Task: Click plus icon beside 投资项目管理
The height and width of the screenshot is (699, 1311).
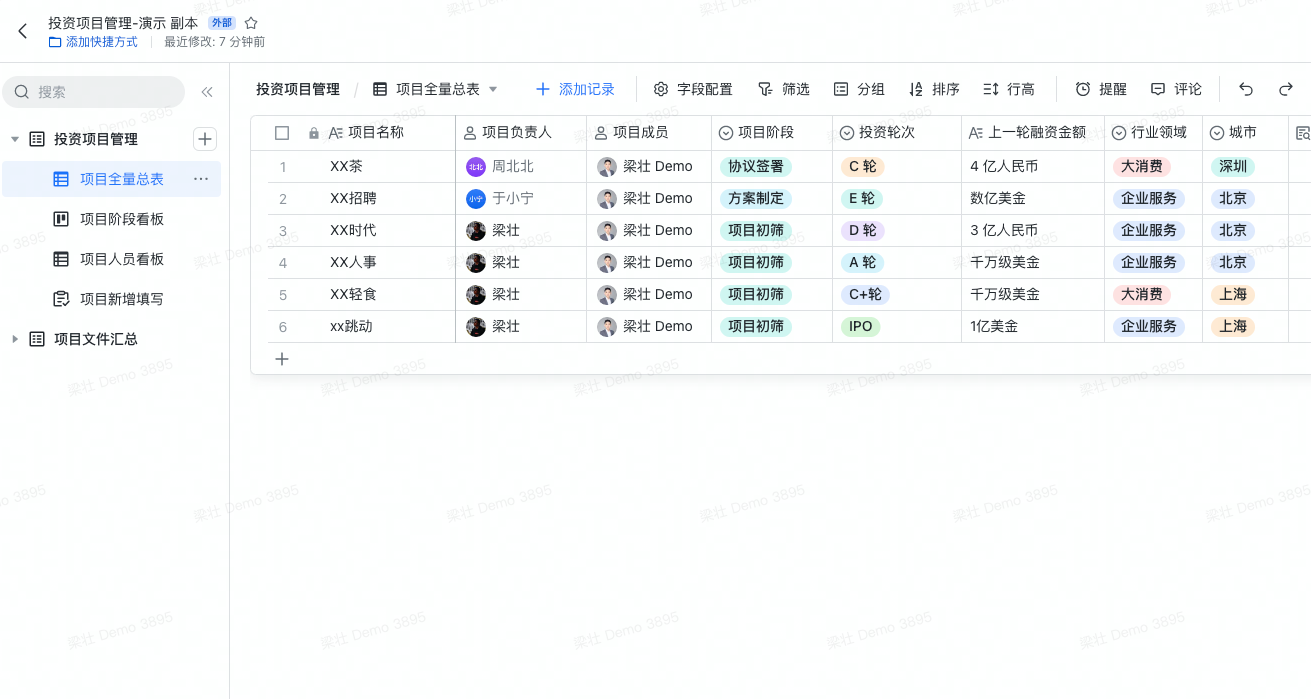Action: pyautogui.click(x=205, y=139)
